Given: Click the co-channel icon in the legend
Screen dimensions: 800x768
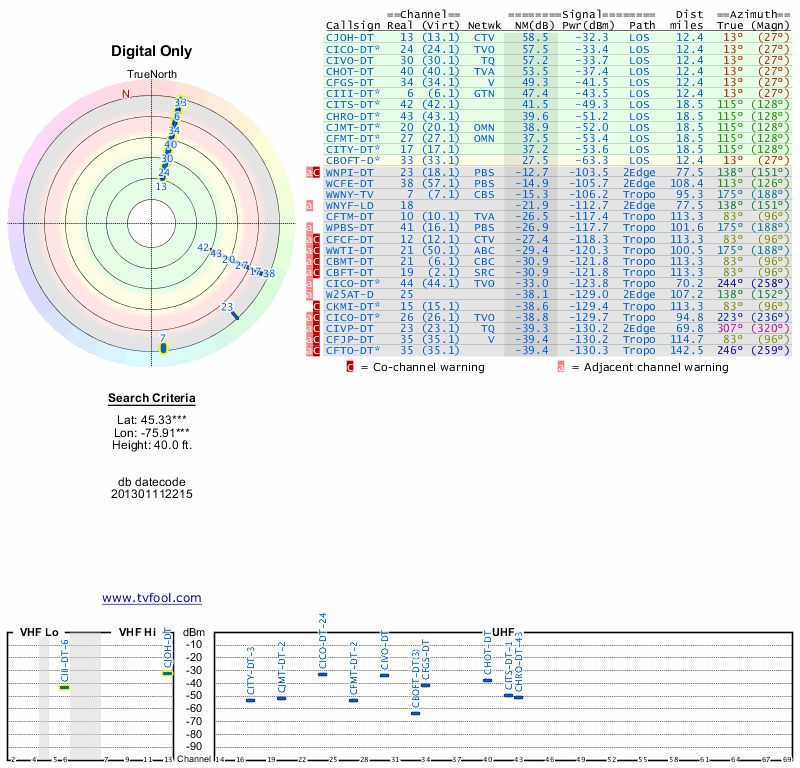Looking at the screenshot, I should click(350, 367).
